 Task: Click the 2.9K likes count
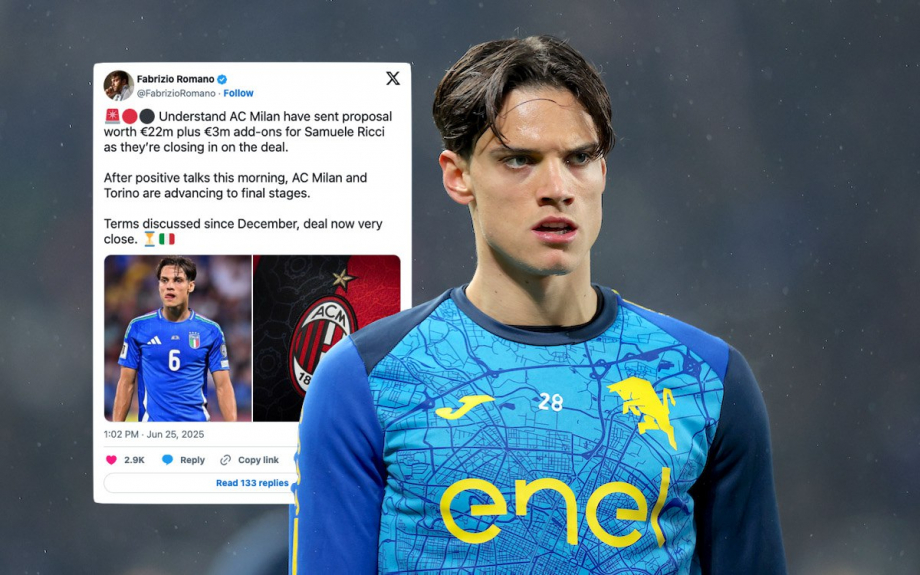[134, 460]
